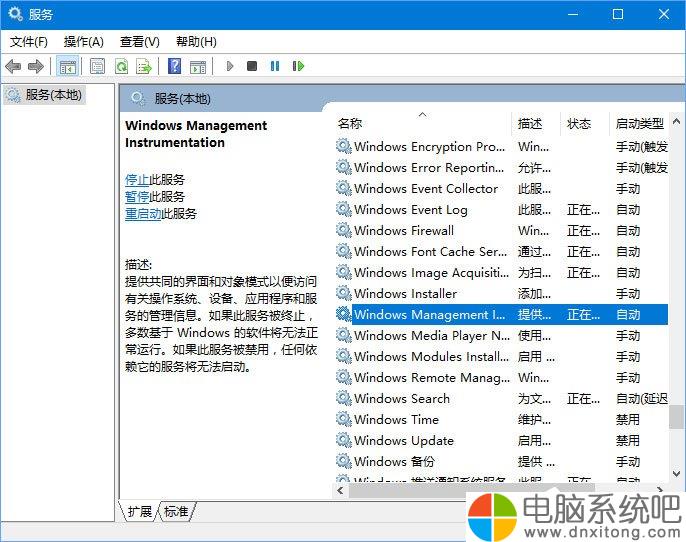Click the gear icon of Windows Update
This screenshot has width=686, height=542.
tap(343, 441)
